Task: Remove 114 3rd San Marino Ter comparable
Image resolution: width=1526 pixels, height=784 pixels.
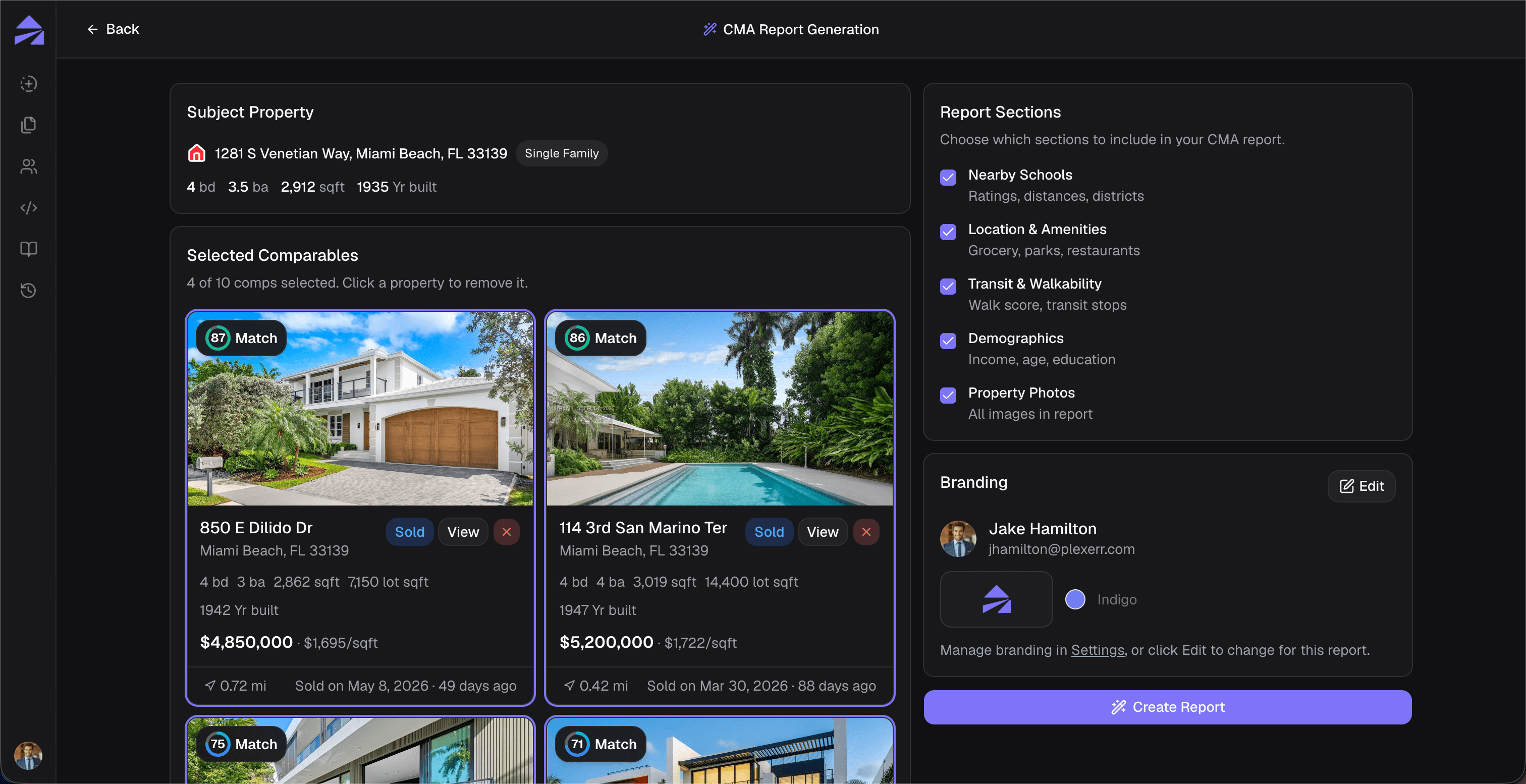Action: click(866, 532)
